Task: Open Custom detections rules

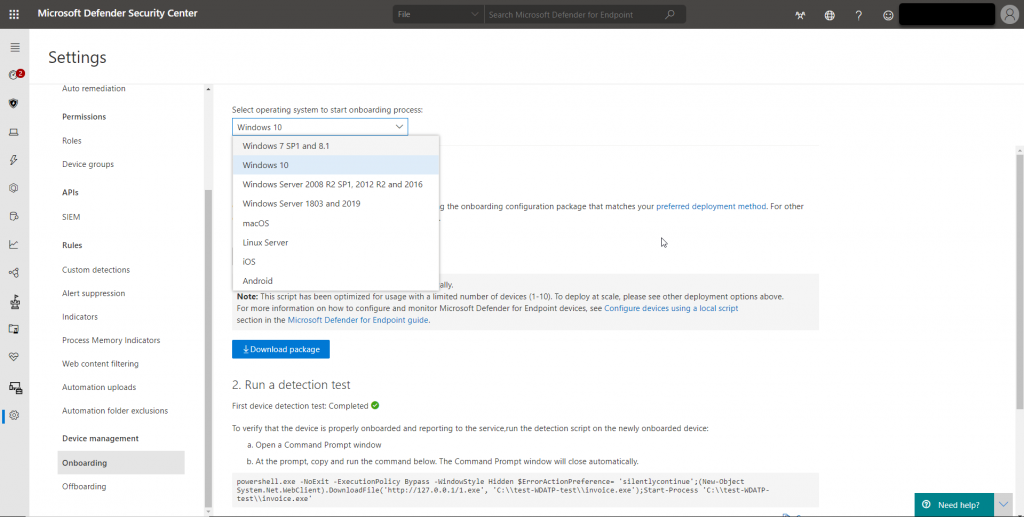Action: 96,270
